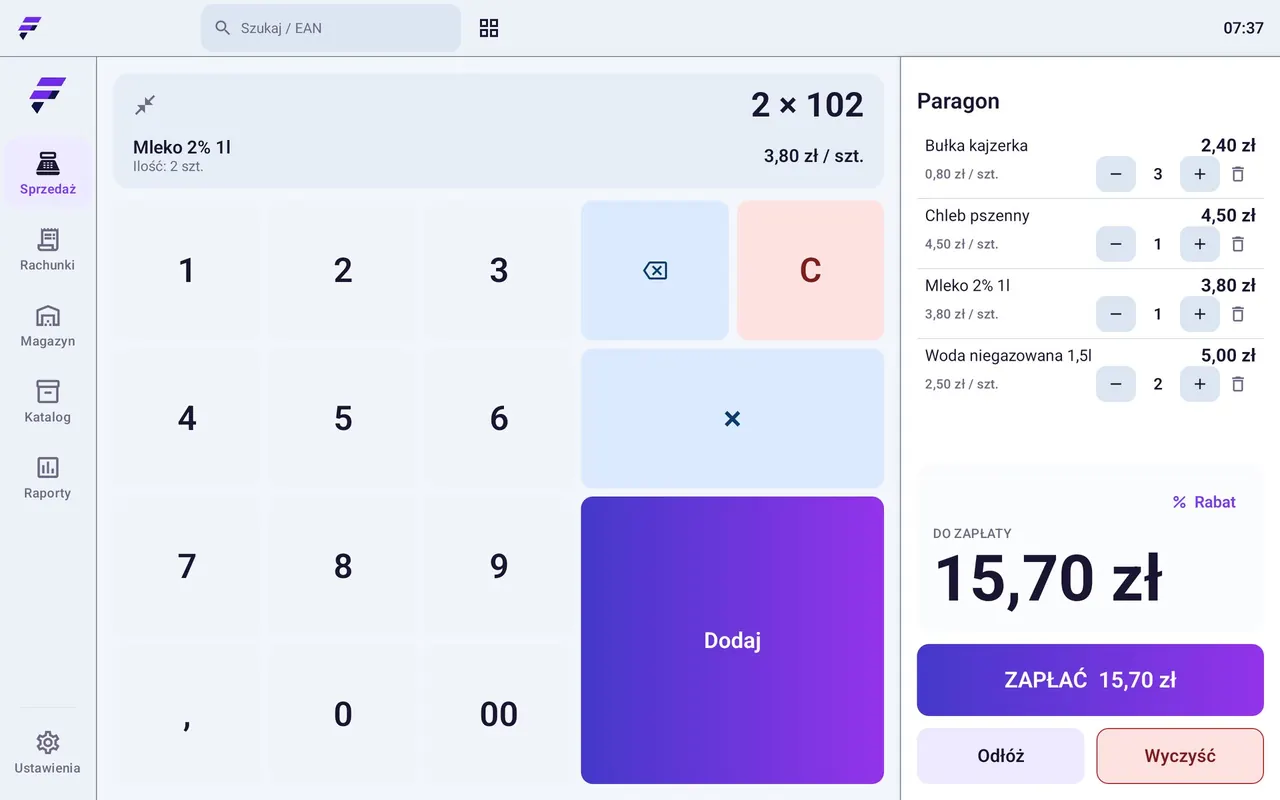Focus the Szukaj / EAN search field
The image size is (1280, 800).
(331, 28)
